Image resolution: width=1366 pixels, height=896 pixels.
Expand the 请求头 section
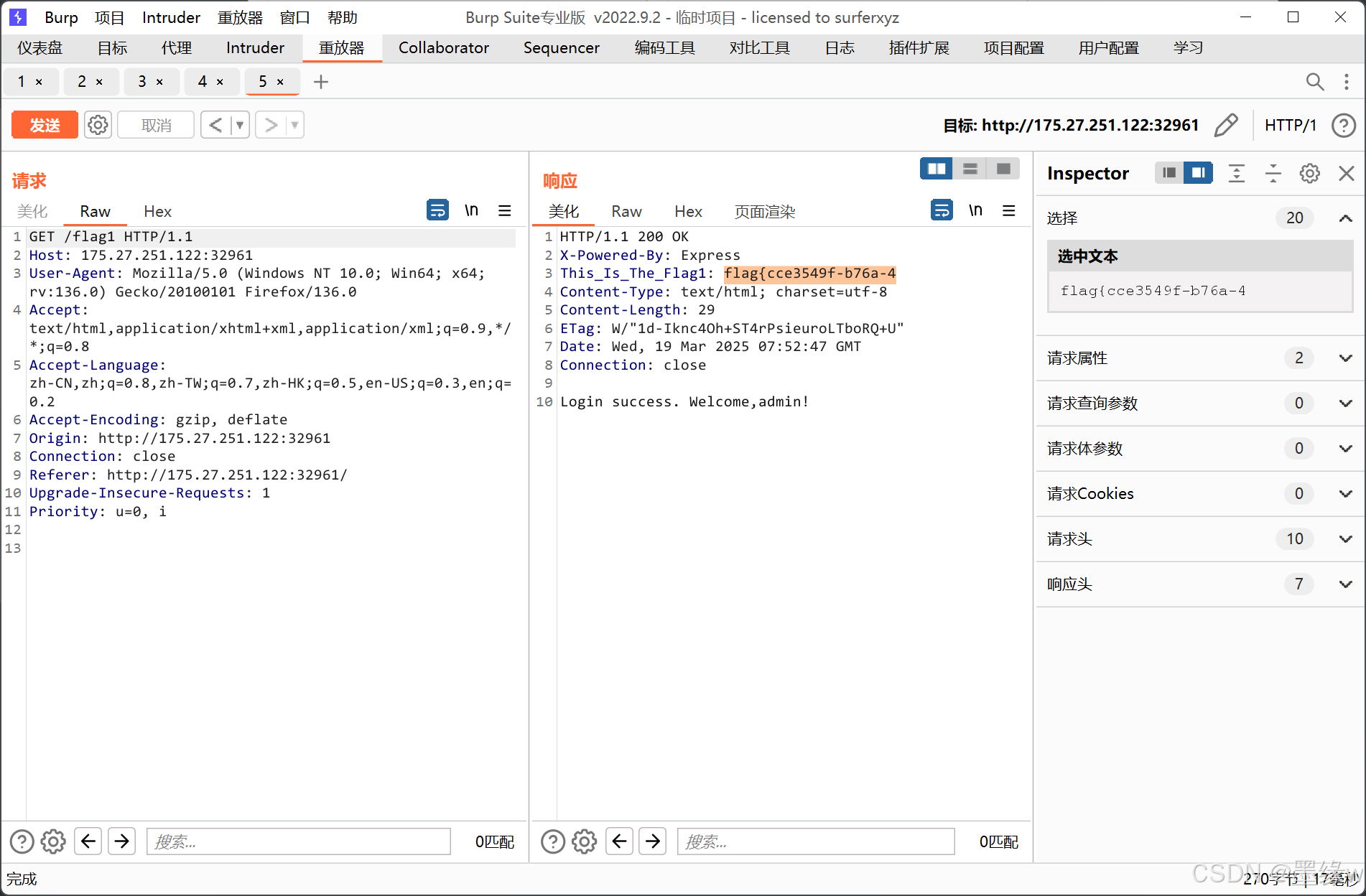tap(1345, 538)
